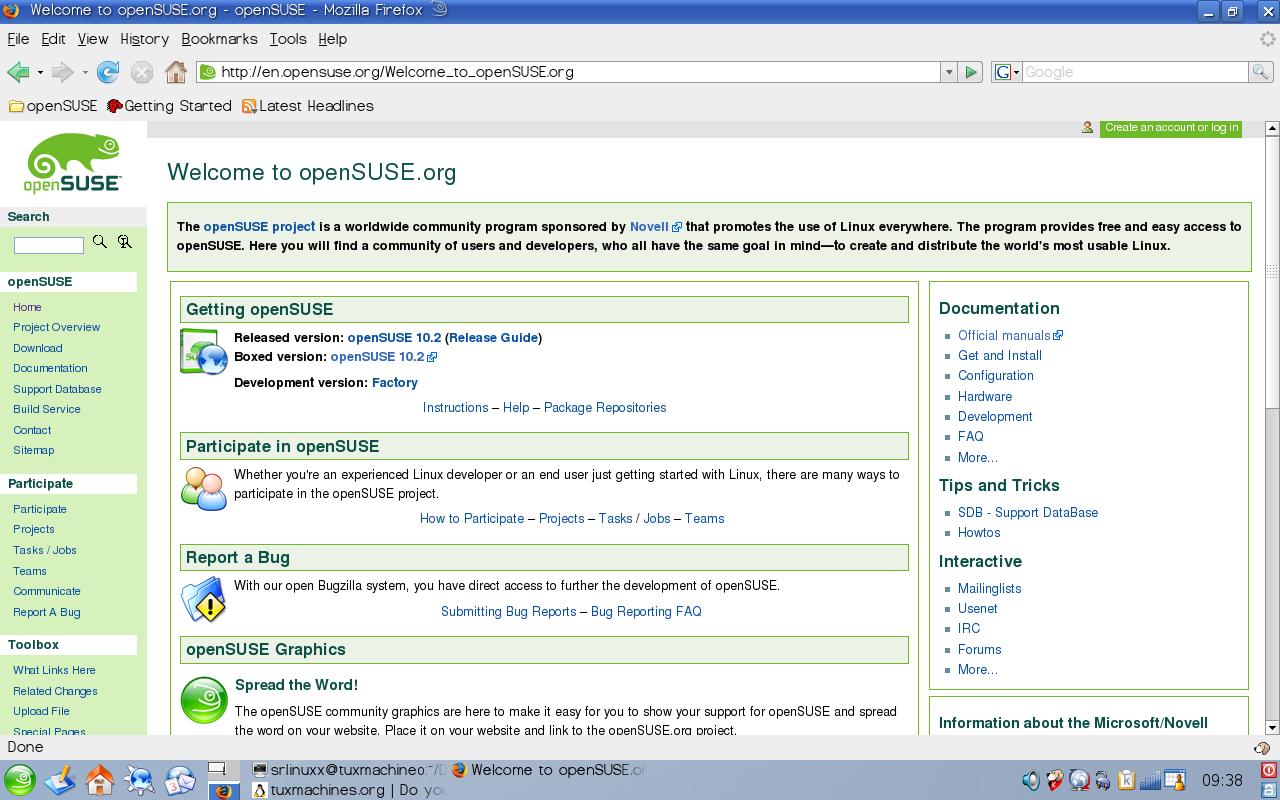The height and width of the screenshot is (800, 1280).
Task: Open the Forward button history dropdown arrow
Action: [x=85, y=72]
